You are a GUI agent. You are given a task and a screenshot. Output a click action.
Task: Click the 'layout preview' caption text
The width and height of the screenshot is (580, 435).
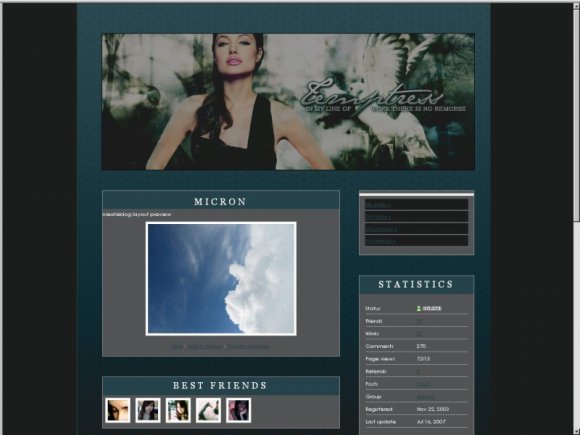[152, 214]
